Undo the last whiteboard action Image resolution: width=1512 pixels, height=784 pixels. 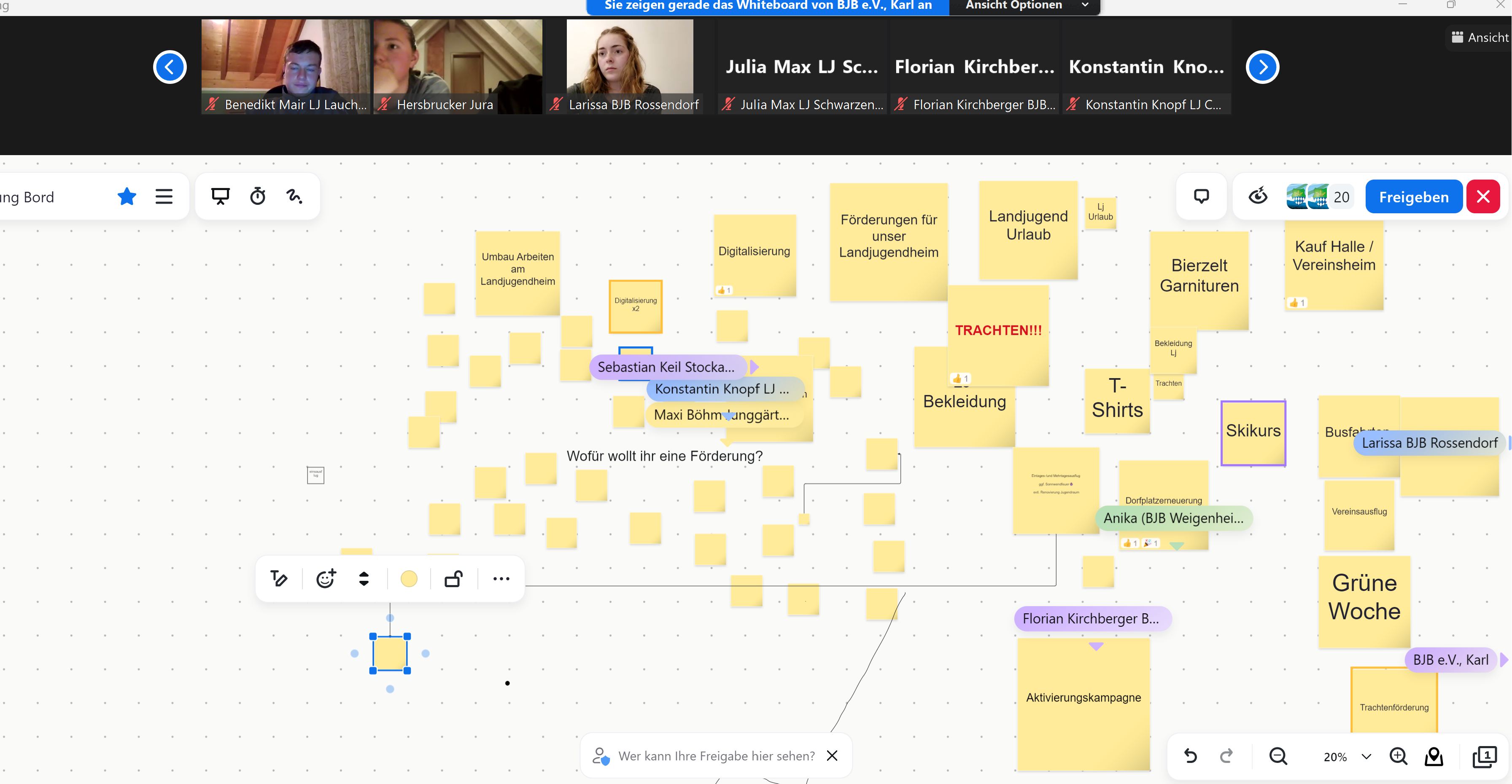pyautogui.click(x=1190, y=757)
